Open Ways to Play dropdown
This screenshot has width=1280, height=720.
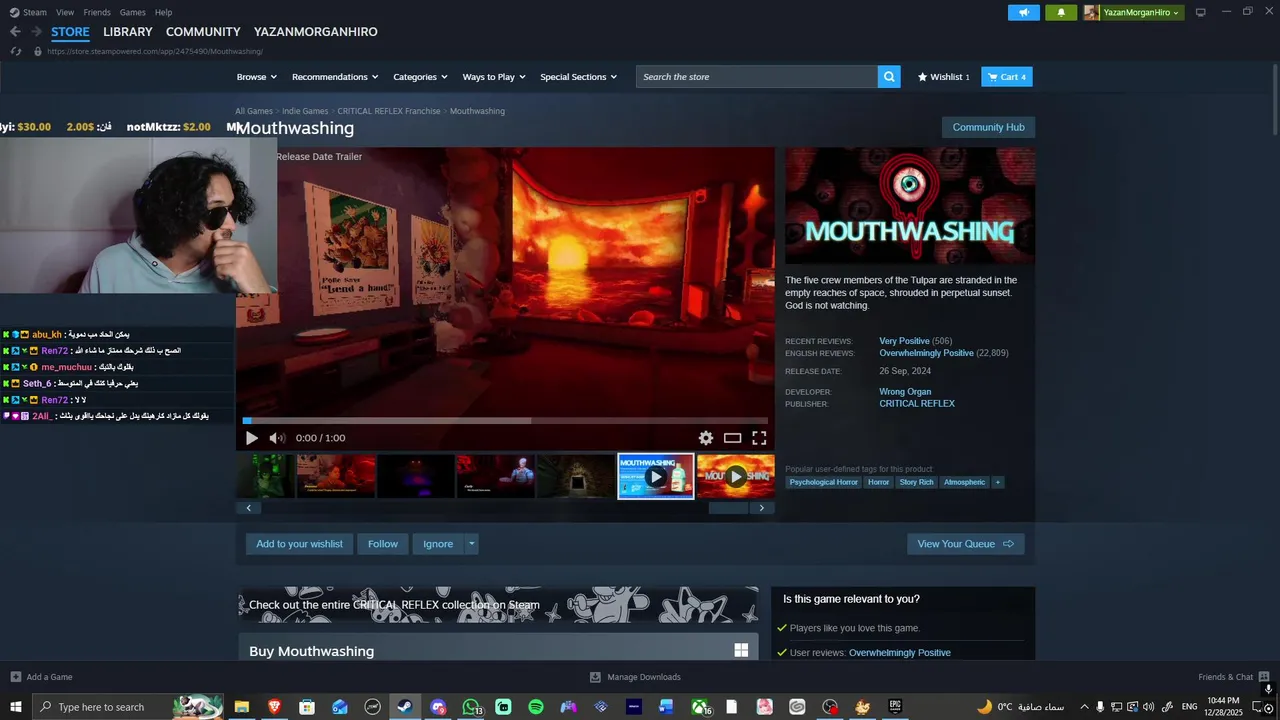point(494,77)
